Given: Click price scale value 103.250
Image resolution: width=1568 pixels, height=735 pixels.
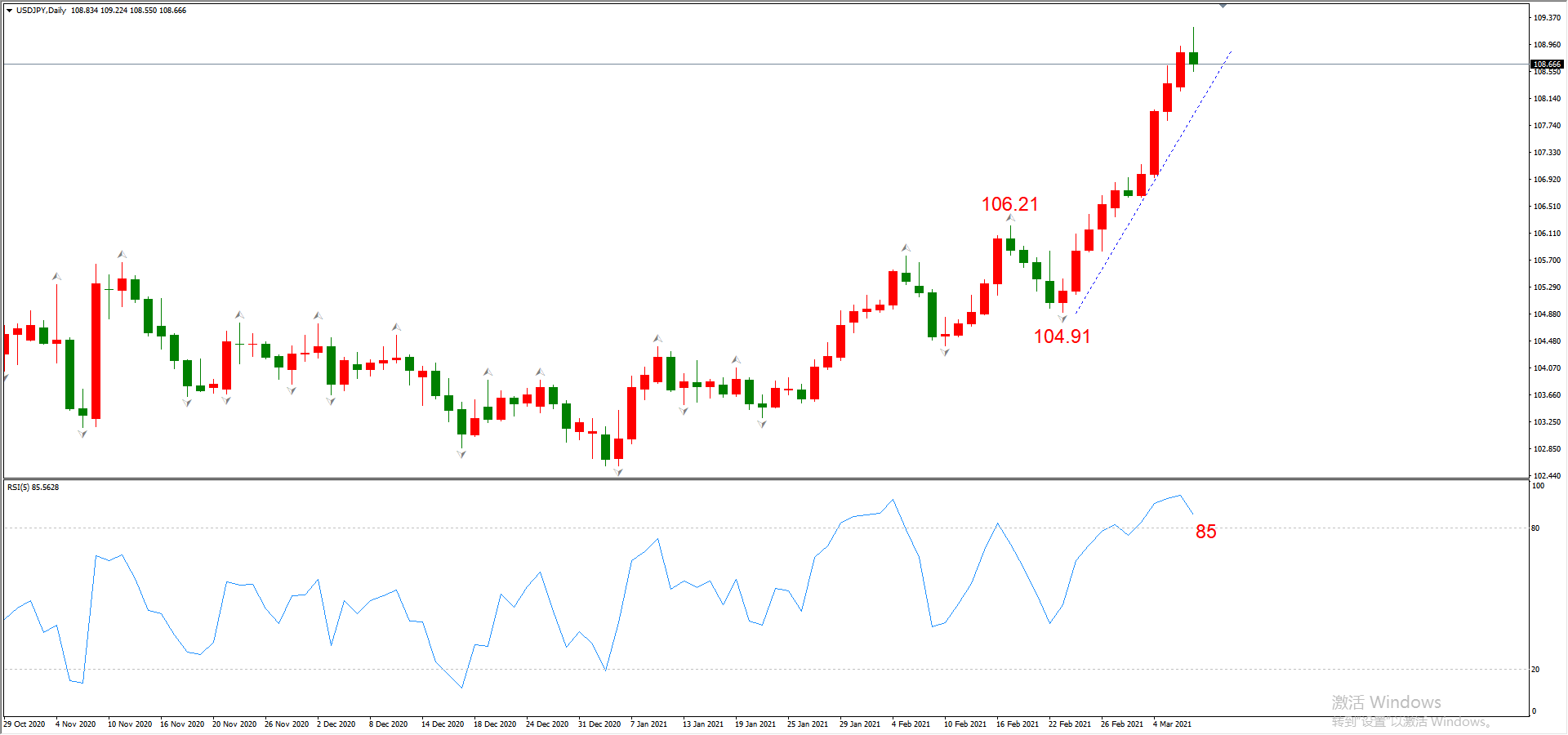Looking at the screenshot, I should (1547, 422).
